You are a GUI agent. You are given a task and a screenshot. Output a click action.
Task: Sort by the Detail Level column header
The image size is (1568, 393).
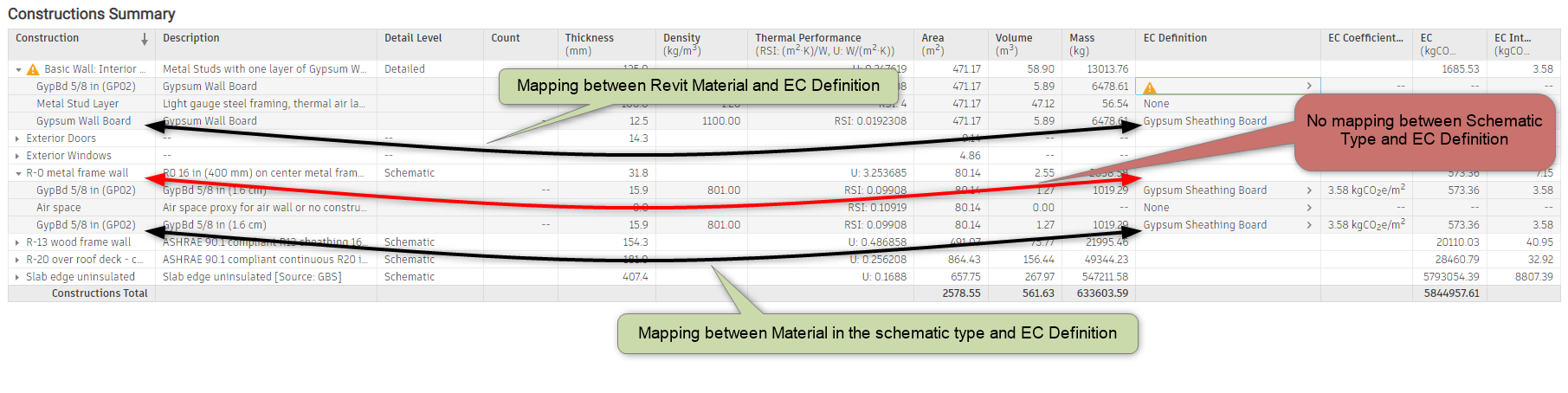tap(430, 44)
